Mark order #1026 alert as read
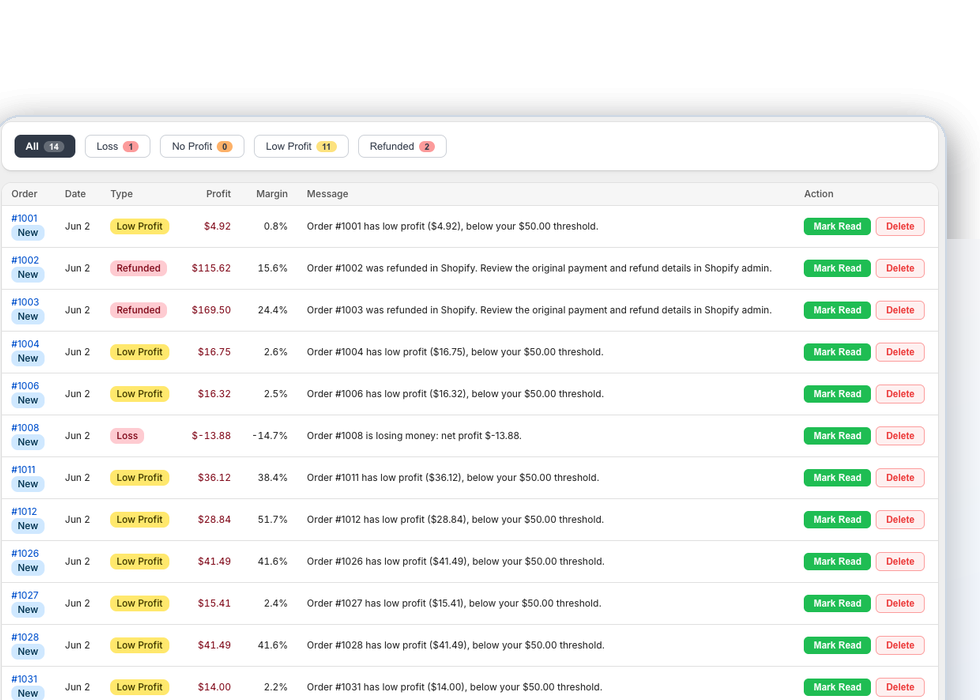 [x=837, y=561]
